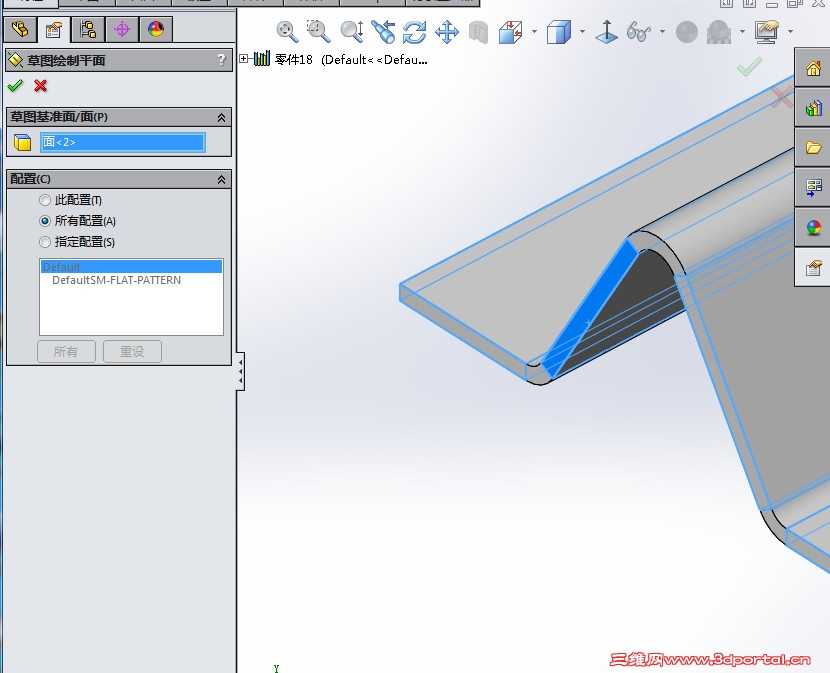This screenshot has width=830, height=673.
Task: Open the View Palette icon
Action: click(813, 187)
